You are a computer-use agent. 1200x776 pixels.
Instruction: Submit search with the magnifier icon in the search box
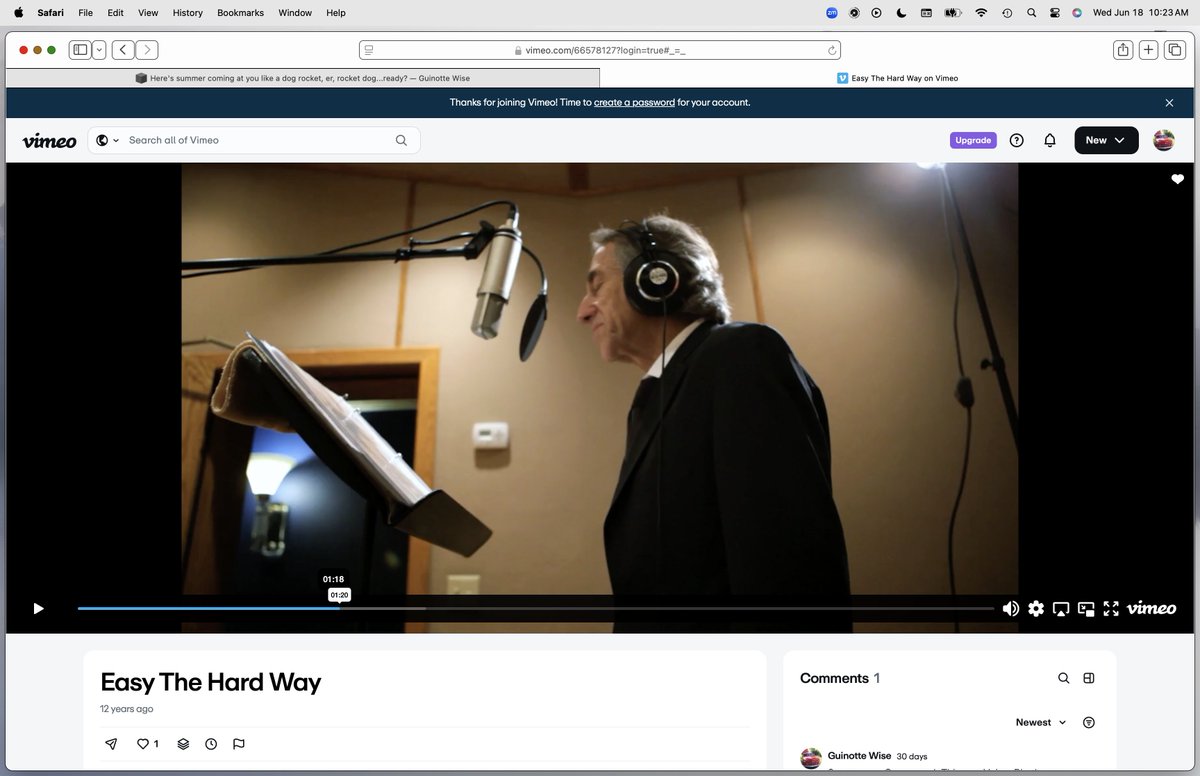401,140
